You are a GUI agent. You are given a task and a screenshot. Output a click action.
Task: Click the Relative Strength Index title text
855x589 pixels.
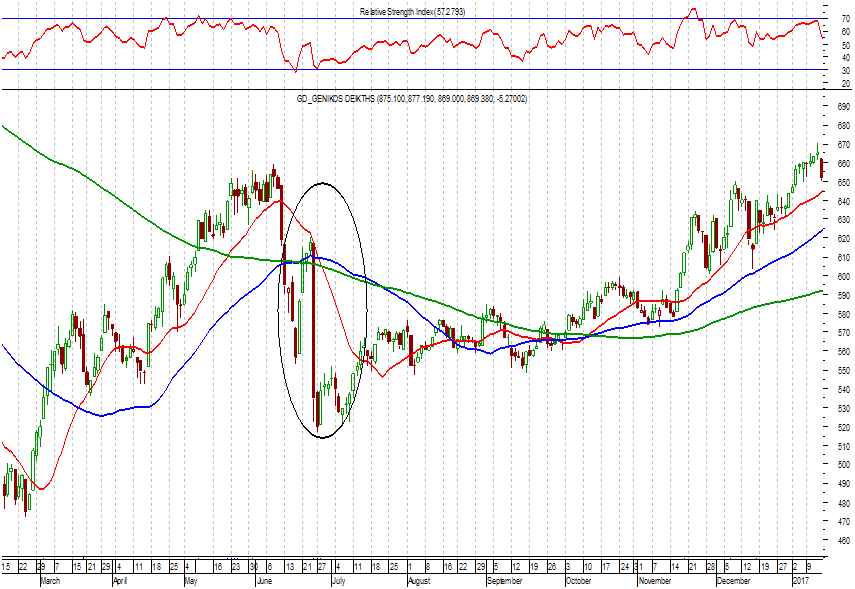click(x=412, y=11)
